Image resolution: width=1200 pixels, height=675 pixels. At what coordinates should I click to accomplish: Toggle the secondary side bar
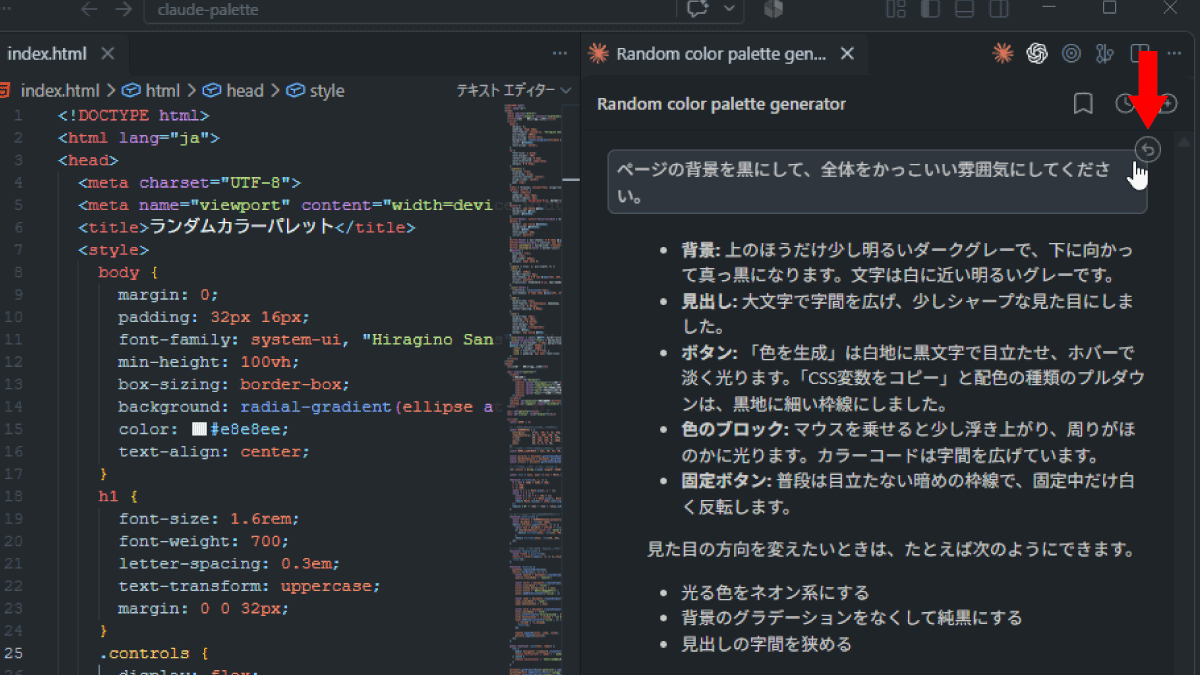[998, 9]
